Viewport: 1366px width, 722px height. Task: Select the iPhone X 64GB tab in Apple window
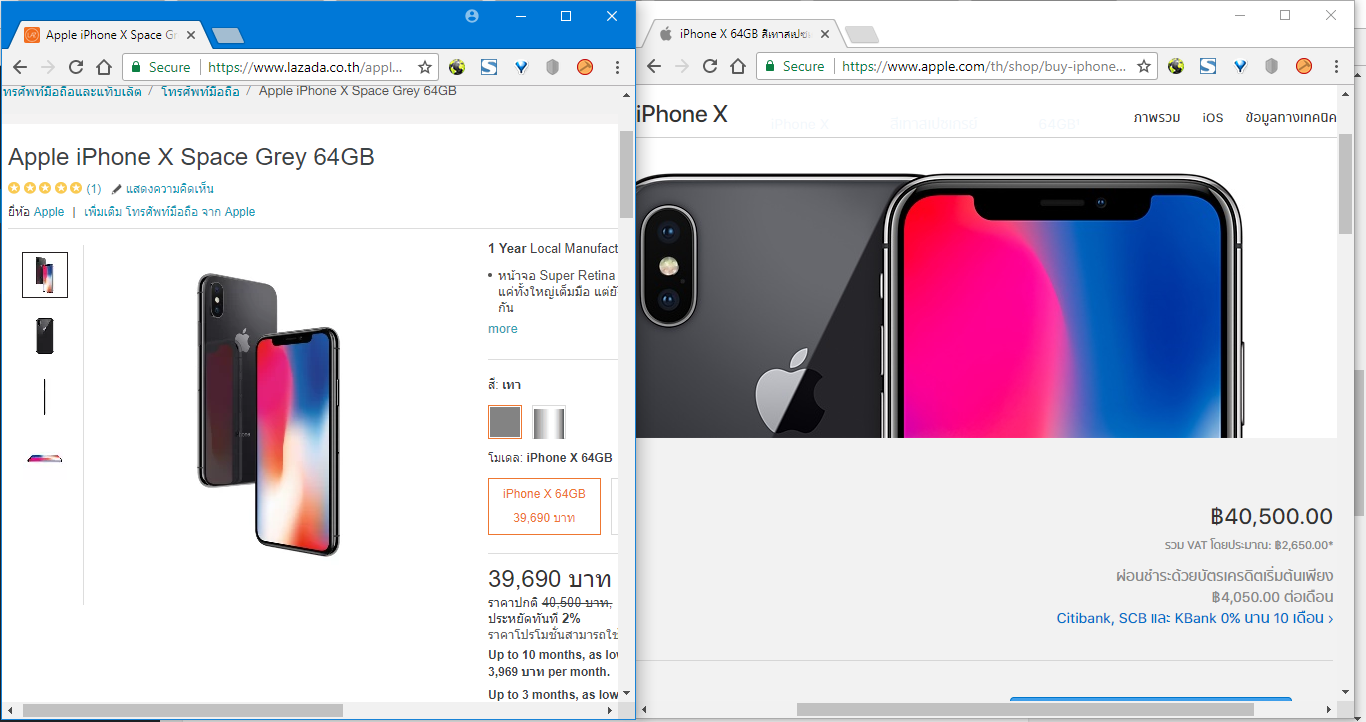[744, 34]
